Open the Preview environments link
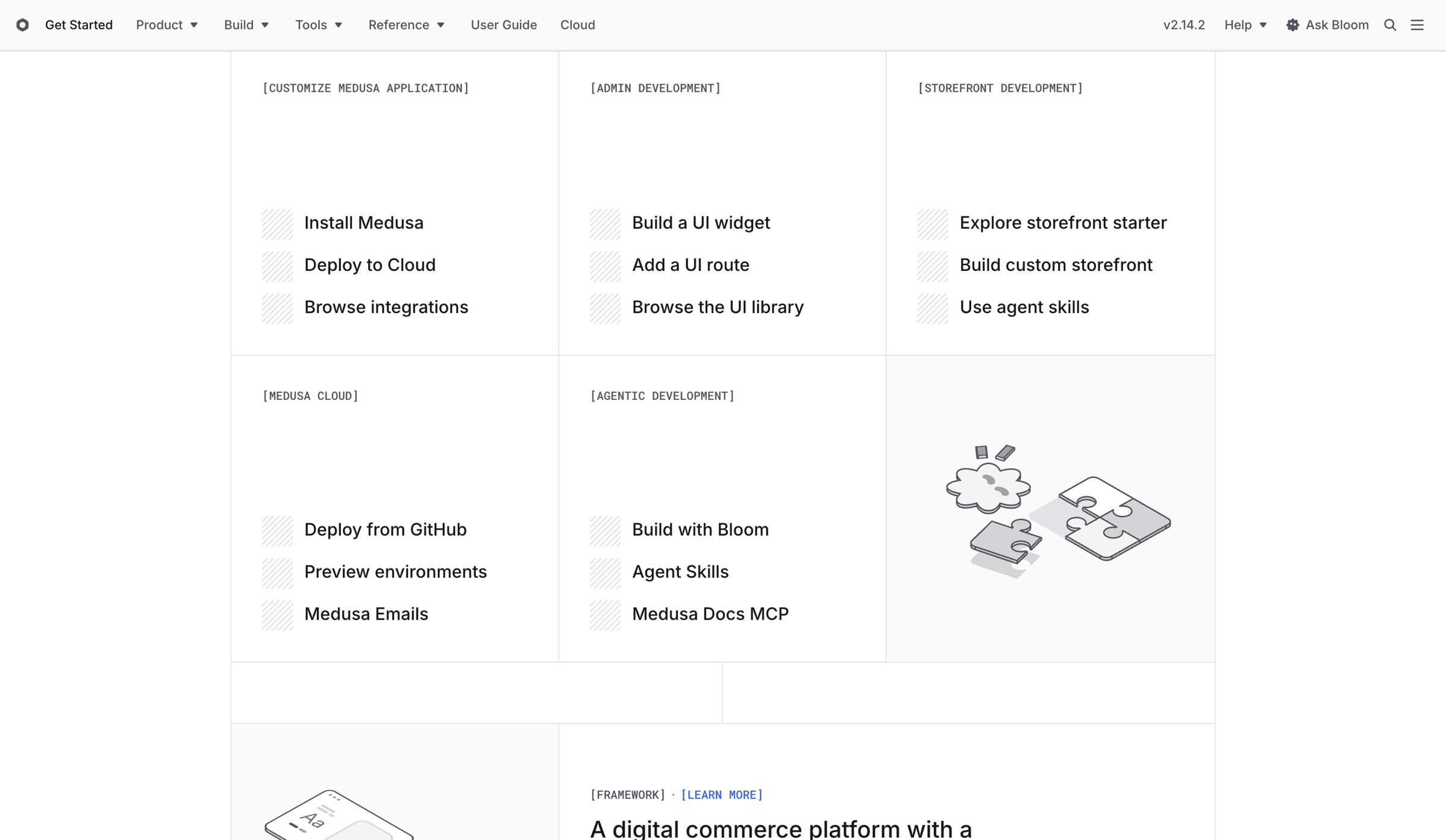Image resolution: width=1446 pixels, height=840 pixels. point(395,572)
